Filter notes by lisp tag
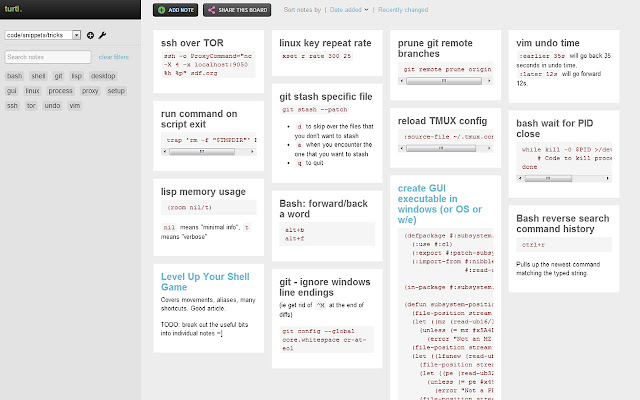The image size is (640, 400). click(x=76, y=76)
